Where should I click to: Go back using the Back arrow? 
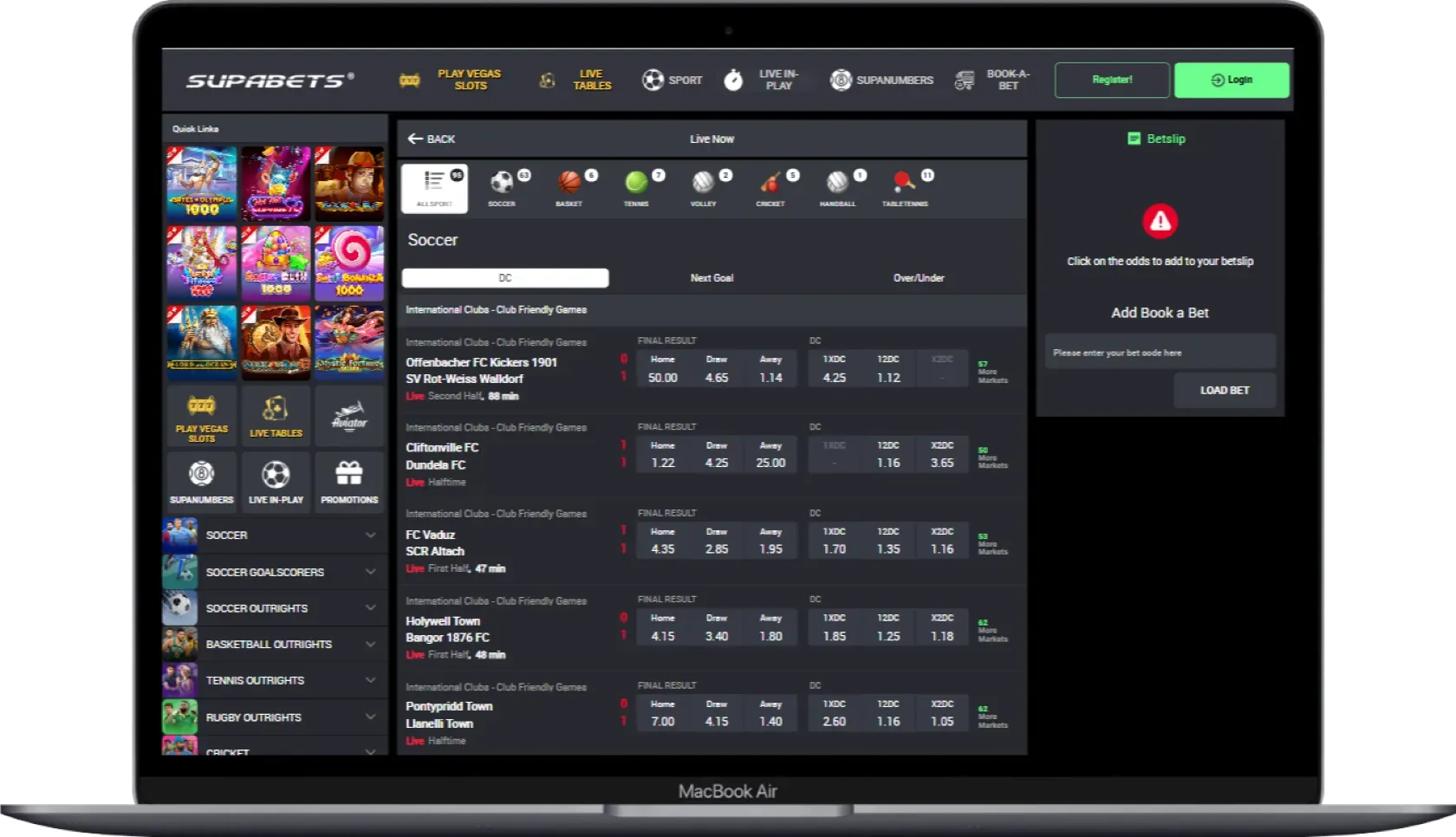click(x=431, y=139)
